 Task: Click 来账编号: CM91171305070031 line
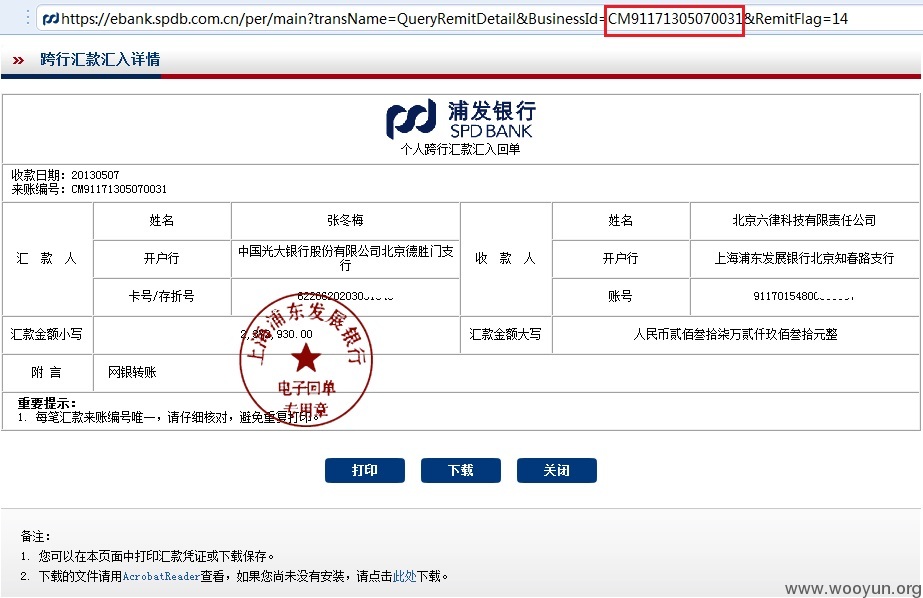point(89,189)
